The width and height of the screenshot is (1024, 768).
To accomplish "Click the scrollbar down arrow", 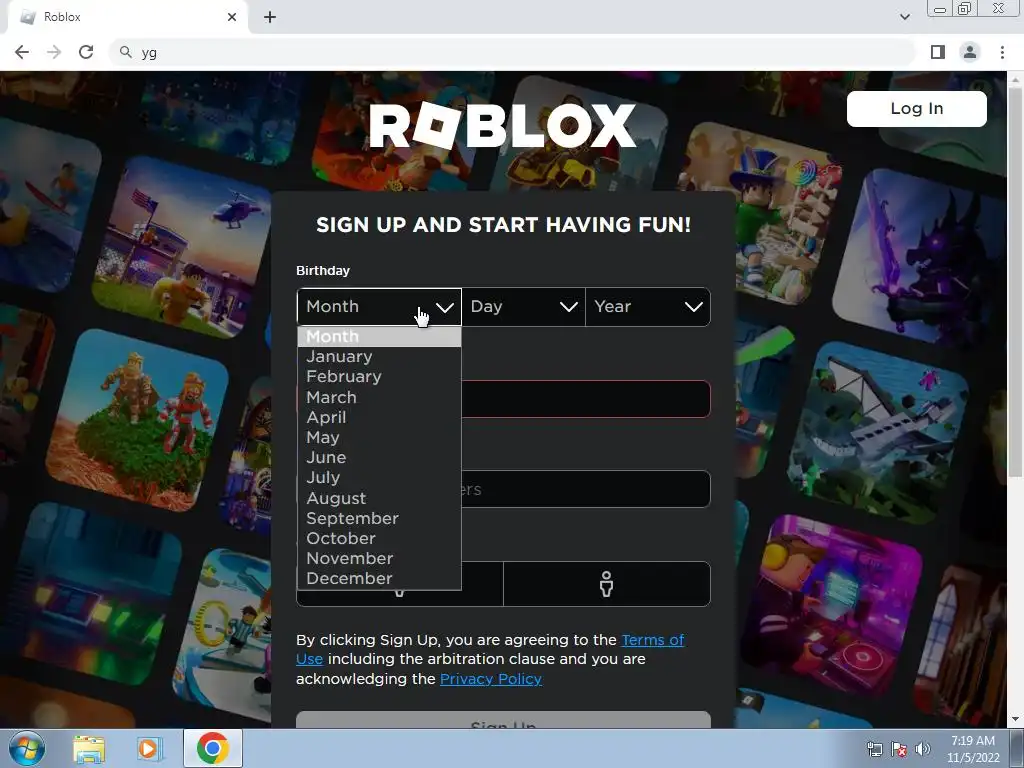I will [1015, 720].
